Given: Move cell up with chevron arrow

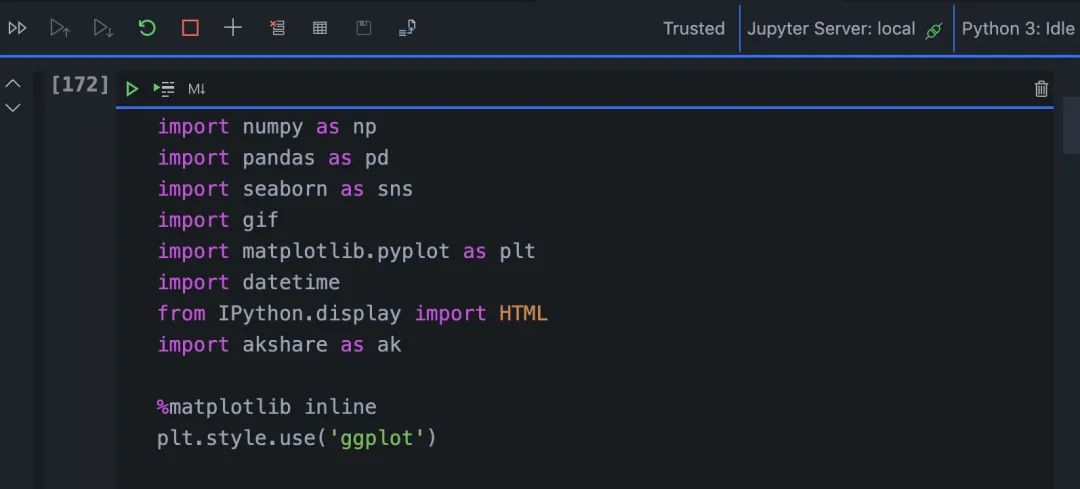Looking at the screenshot, I should [13, 84].
